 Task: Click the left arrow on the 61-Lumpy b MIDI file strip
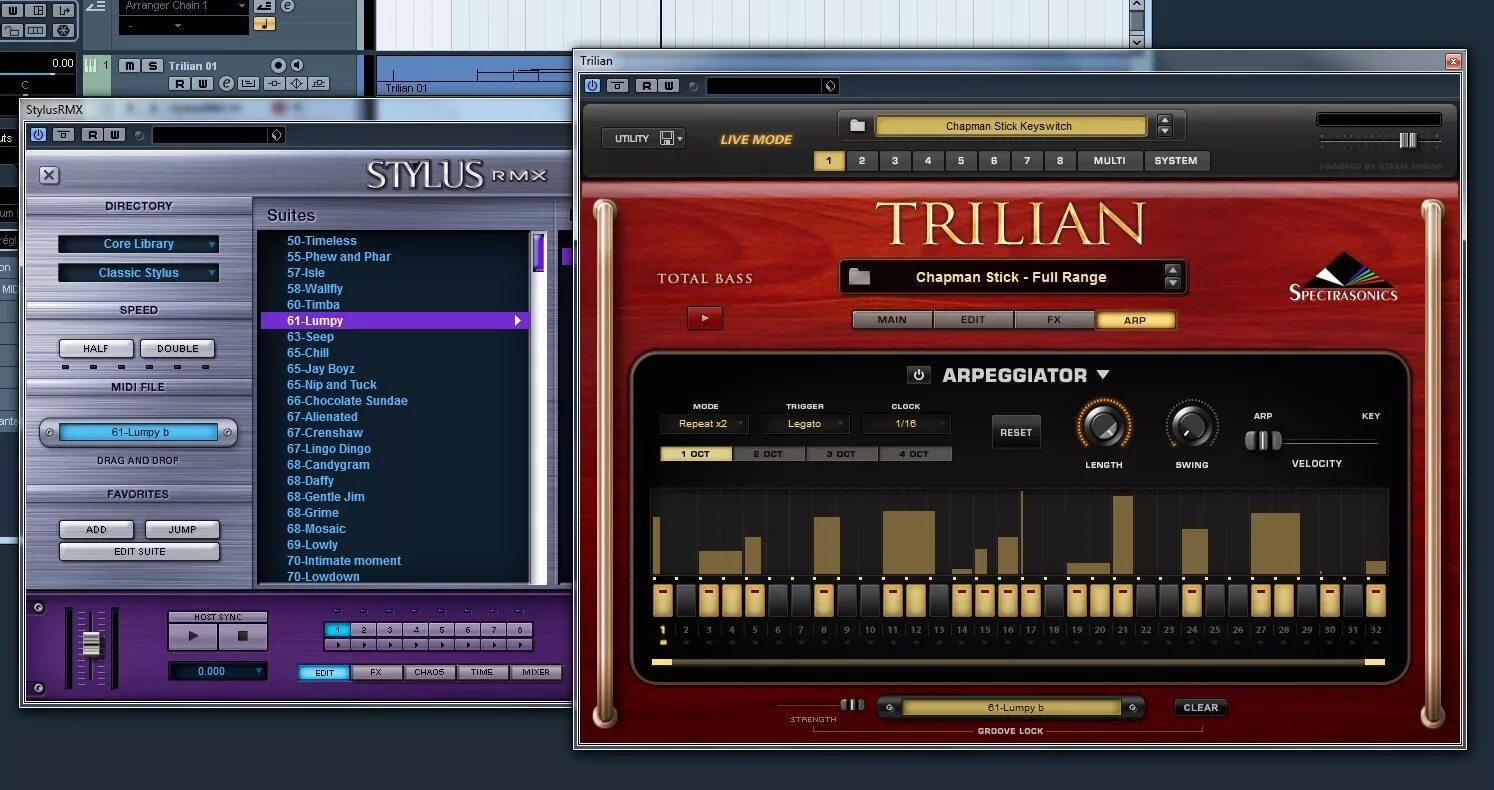click(x=49, y=433)
